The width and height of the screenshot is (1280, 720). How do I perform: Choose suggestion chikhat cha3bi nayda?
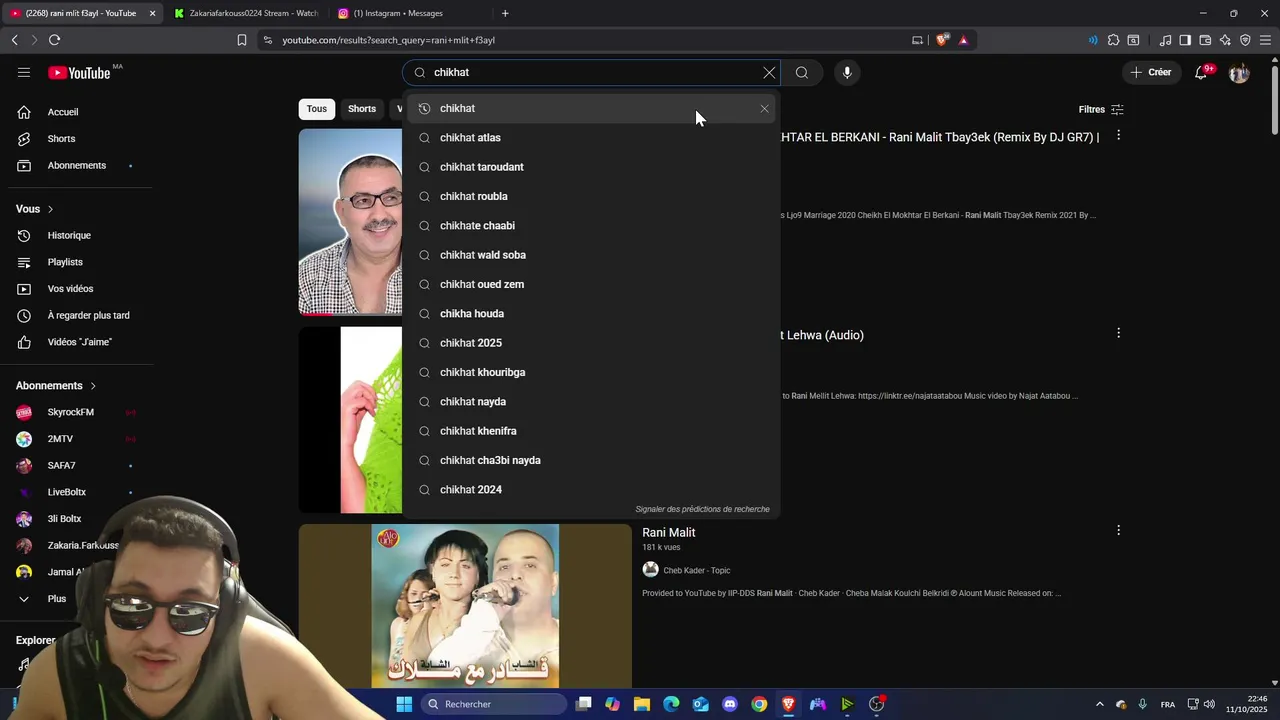coord(590,460)
